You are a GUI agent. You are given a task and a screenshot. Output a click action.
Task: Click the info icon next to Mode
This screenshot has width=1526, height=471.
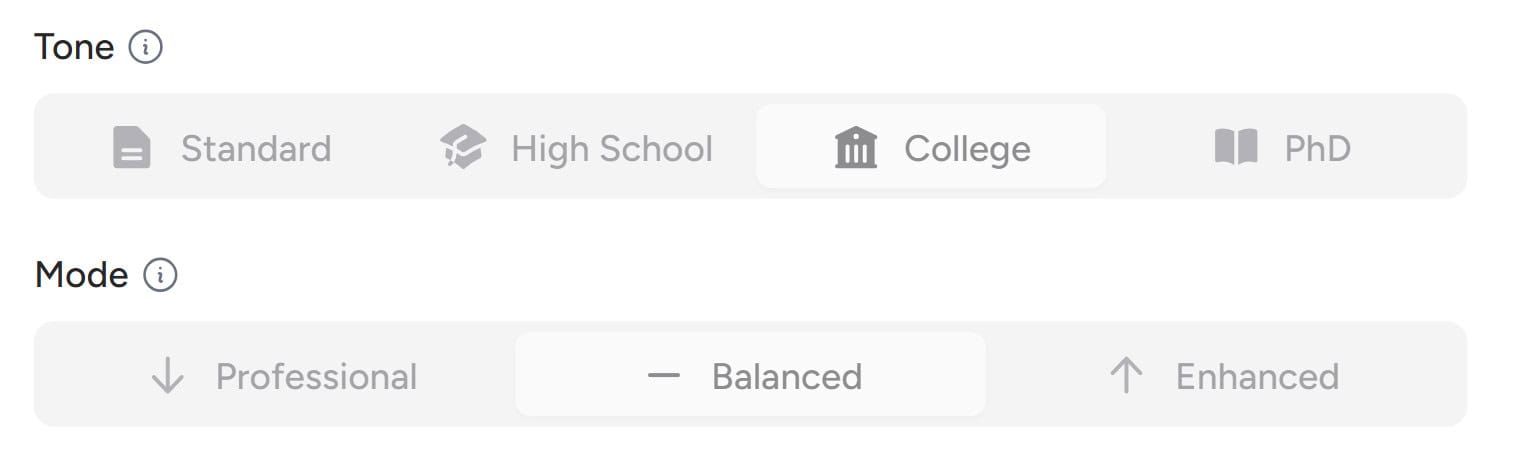tap(160, 275)
